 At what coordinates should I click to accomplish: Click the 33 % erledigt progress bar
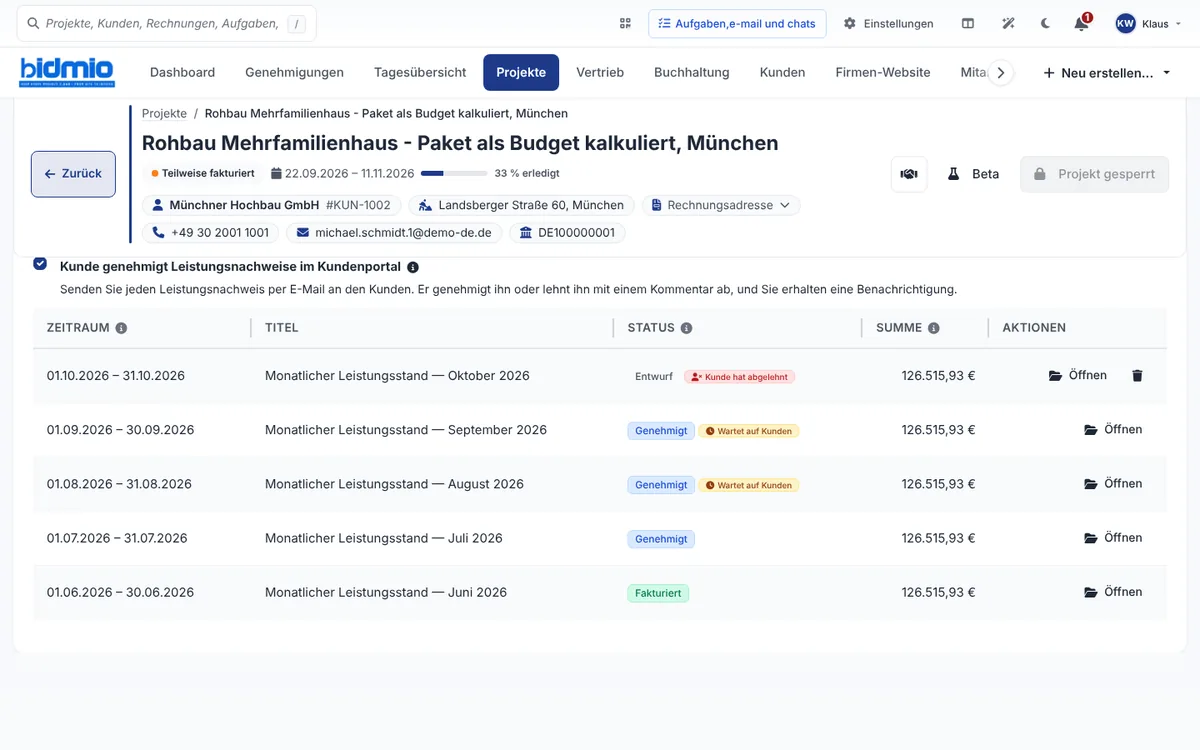[454, 173]
